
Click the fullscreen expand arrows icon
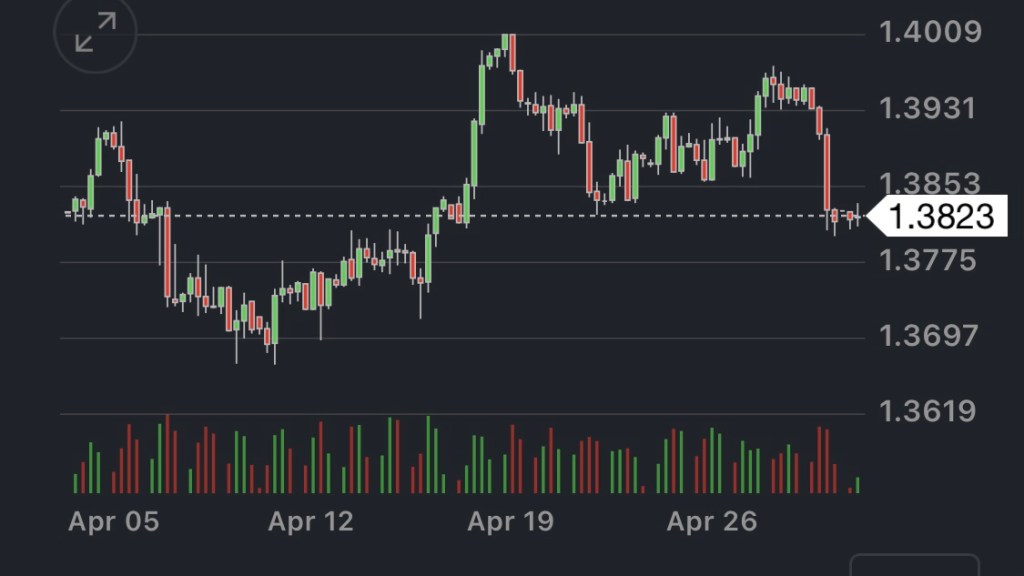tap(95, 33)
